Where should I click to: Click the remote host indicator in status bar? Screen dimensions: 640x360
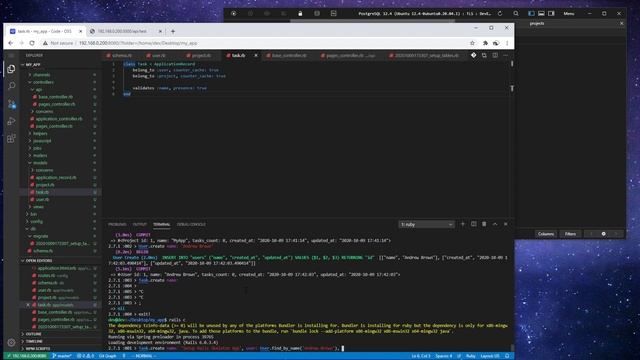27,356
